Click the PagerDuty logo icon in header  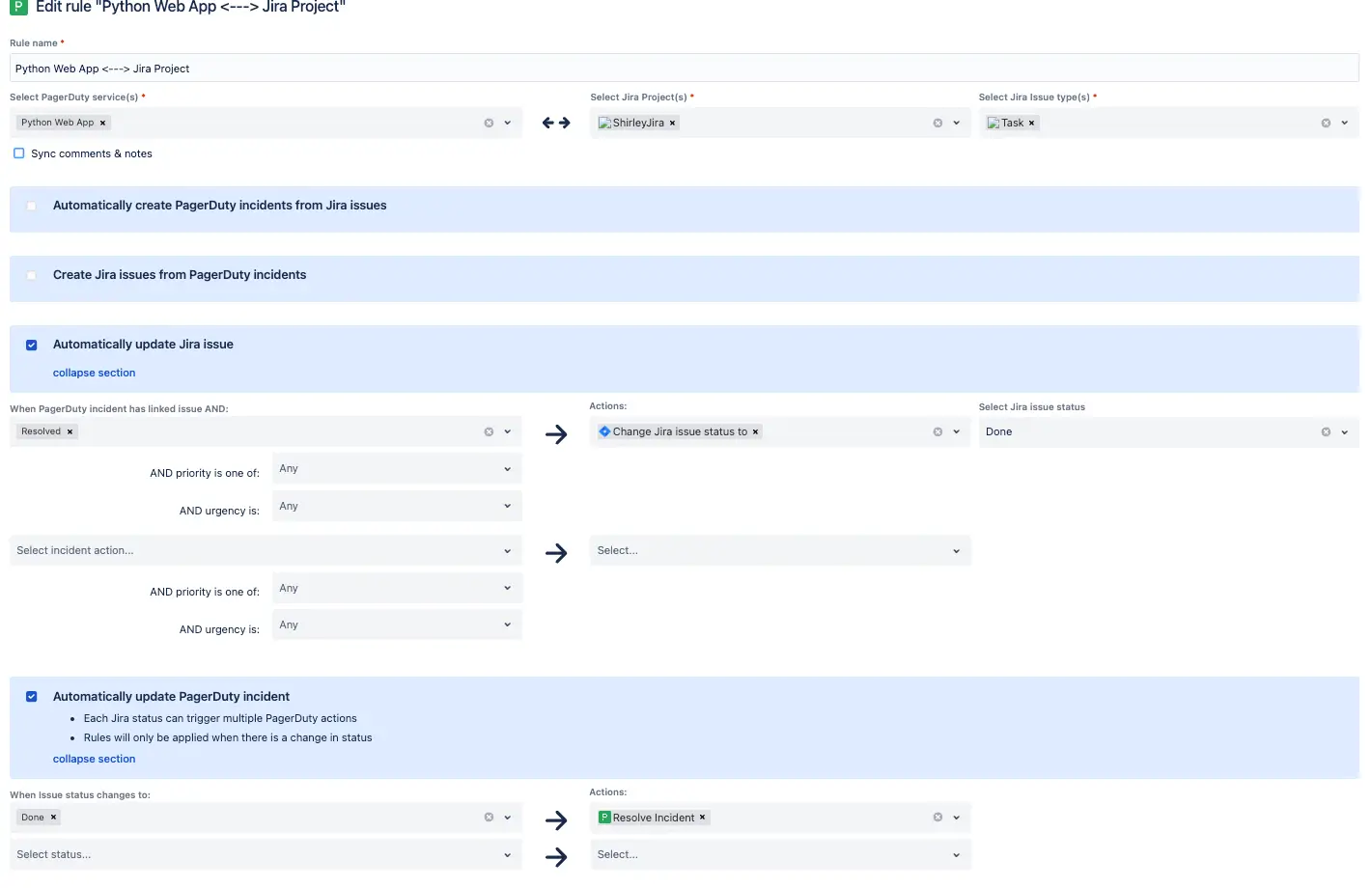click(18, 7)
